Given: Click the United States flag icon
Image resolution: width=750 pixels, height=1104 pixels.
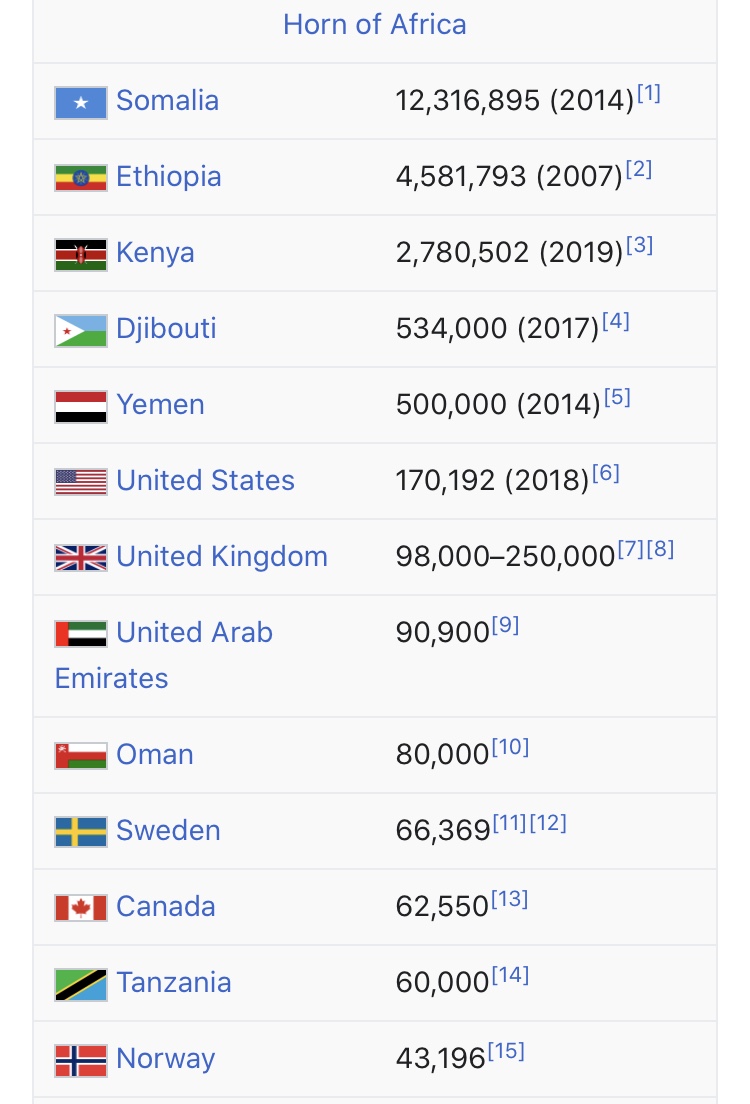Looking at the screenshot, I should [x=81, y=482].
